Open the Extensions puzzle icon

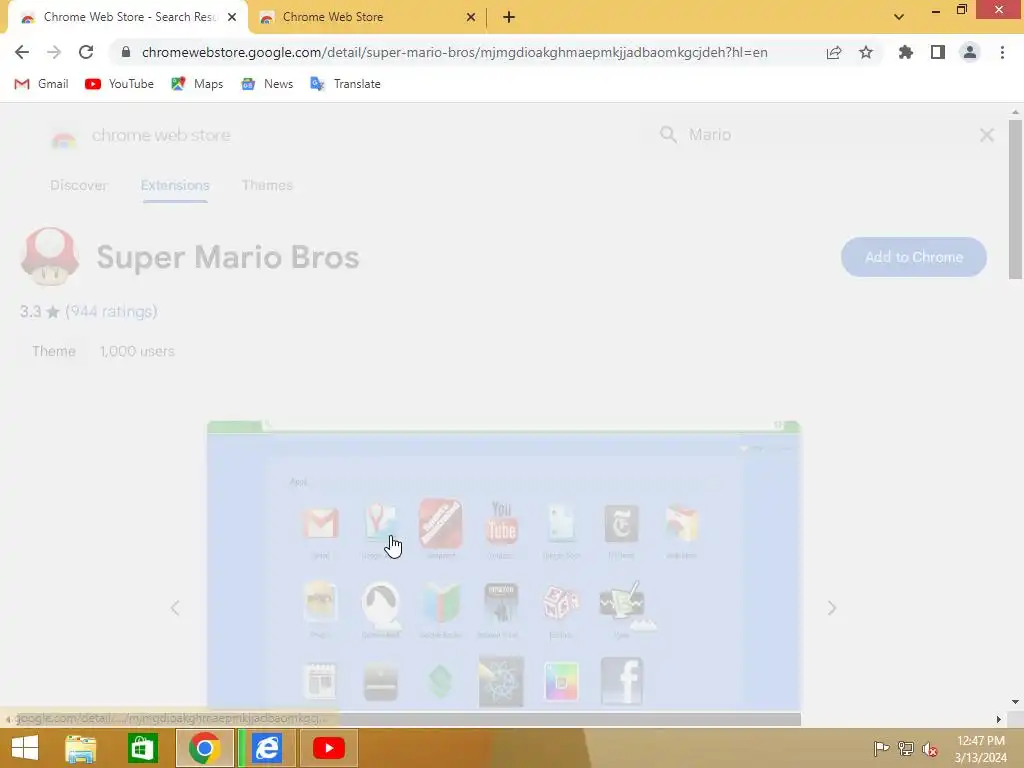pos(906,52)
